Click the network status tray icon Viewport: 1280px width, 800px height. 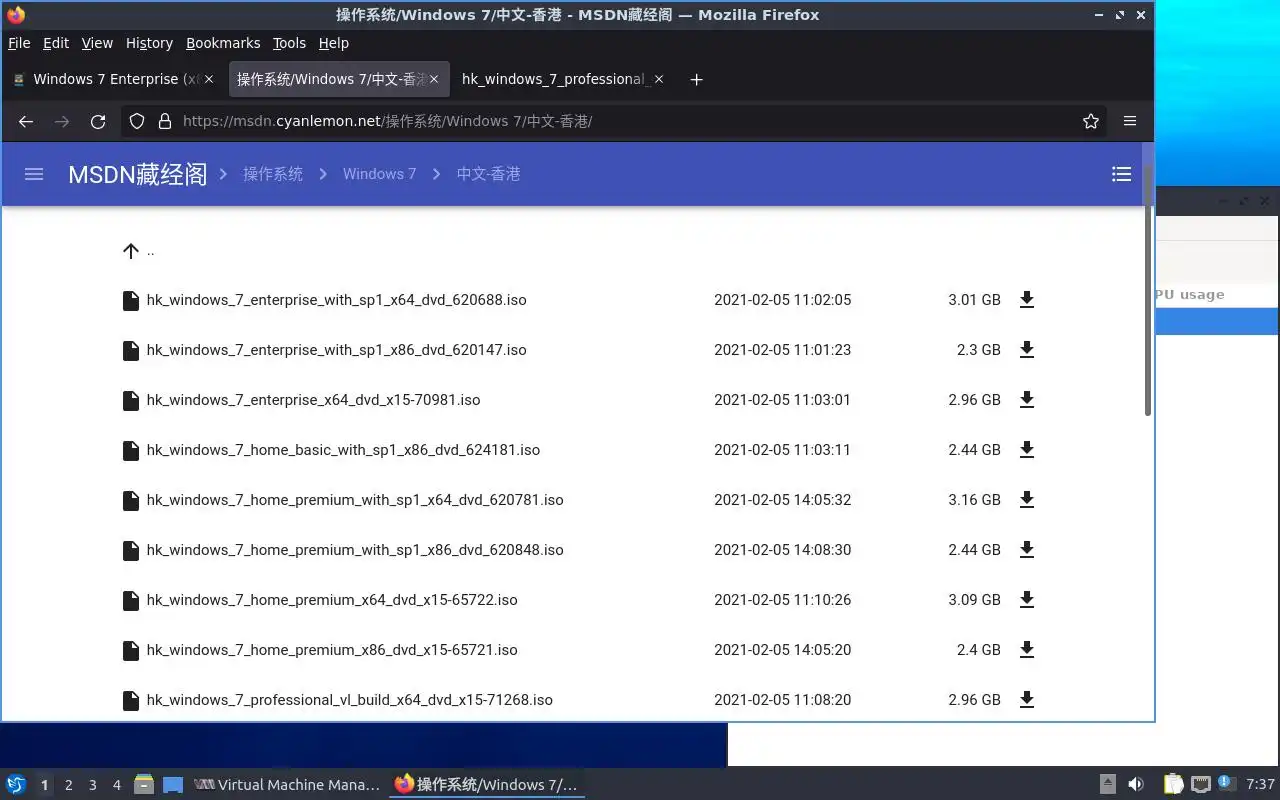[x=1201, y=785]
